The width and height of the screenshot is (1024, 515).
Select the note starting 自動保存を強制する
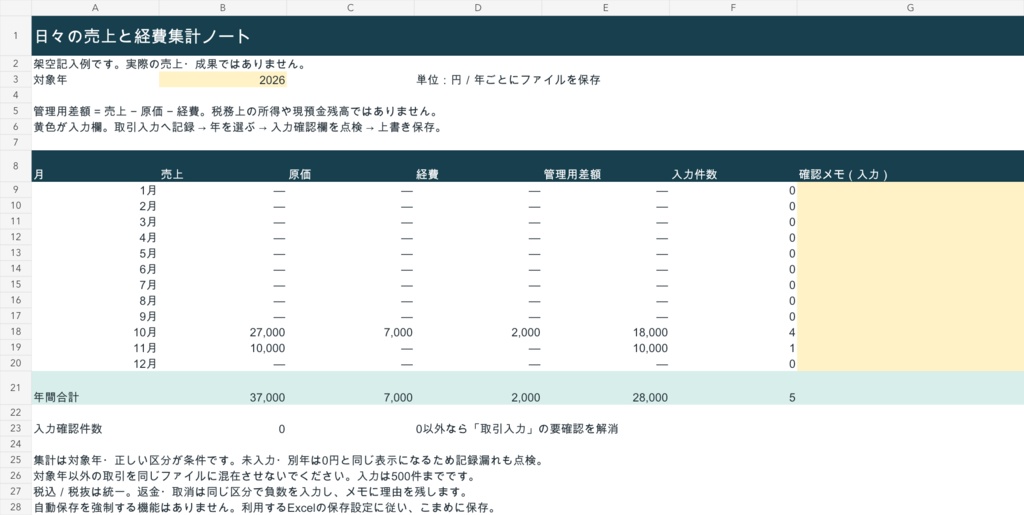264,507
